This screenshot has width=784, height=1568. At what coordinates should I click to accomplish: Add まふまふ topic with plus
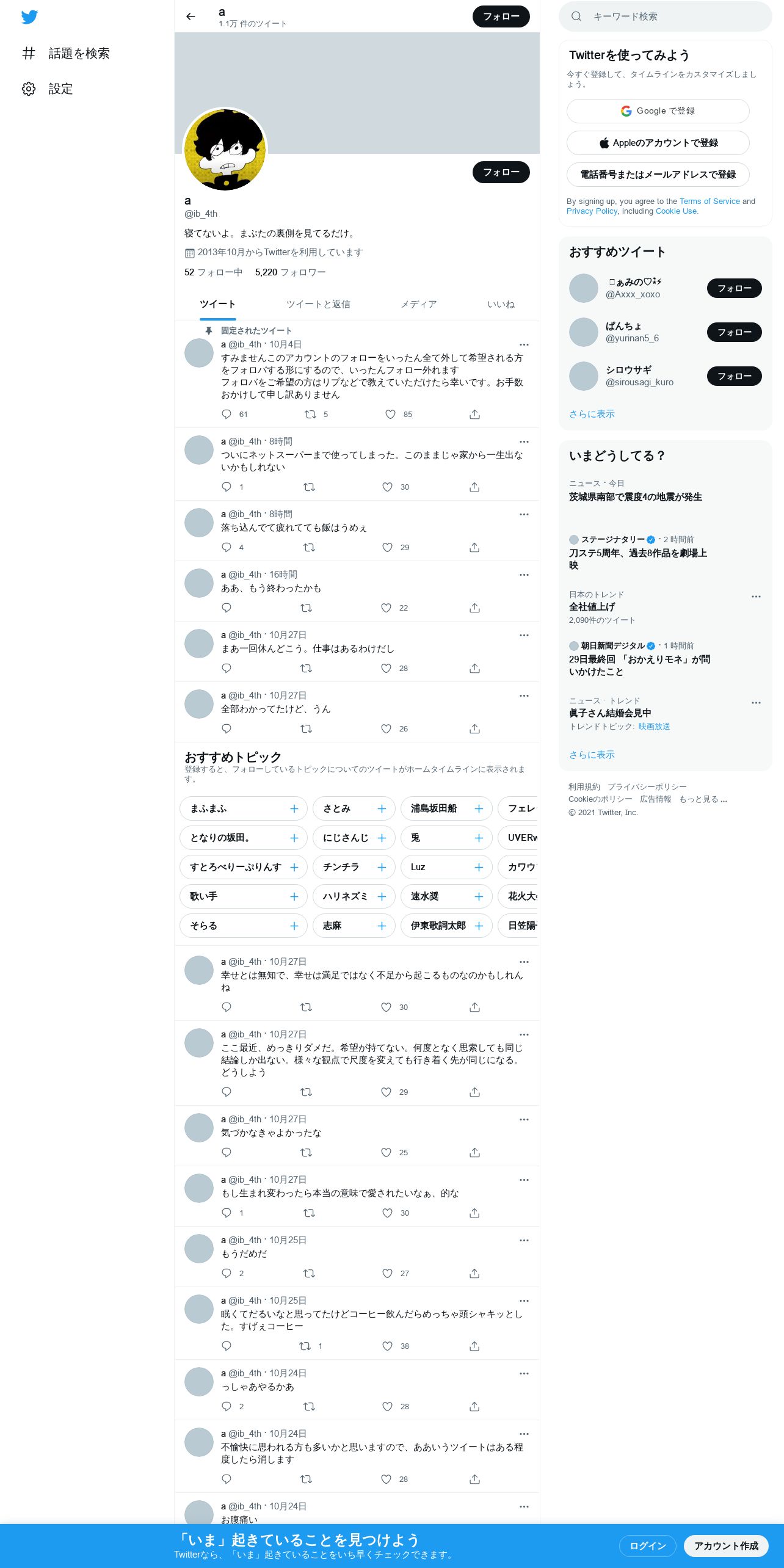point(294,808)
